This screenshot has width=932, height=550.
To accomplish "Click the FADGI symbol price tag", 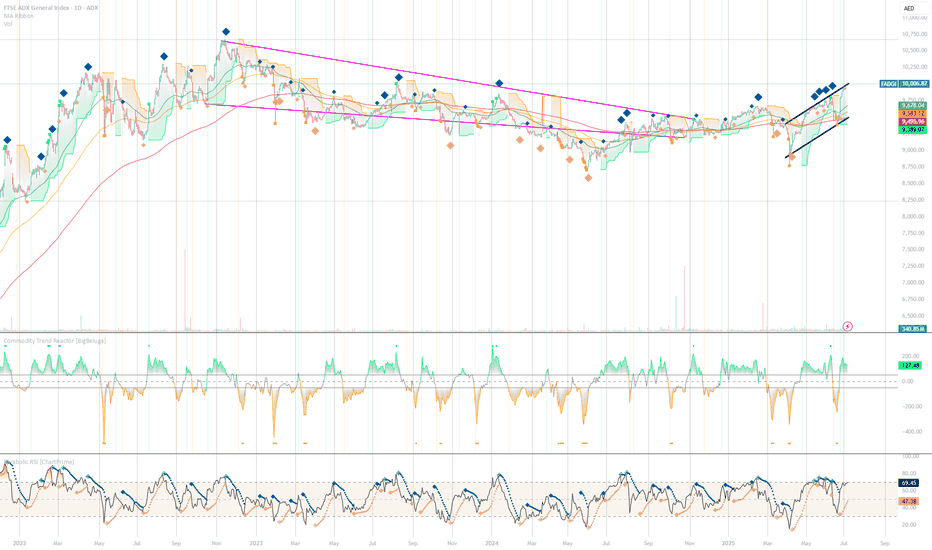I will [x=889, y=84].
